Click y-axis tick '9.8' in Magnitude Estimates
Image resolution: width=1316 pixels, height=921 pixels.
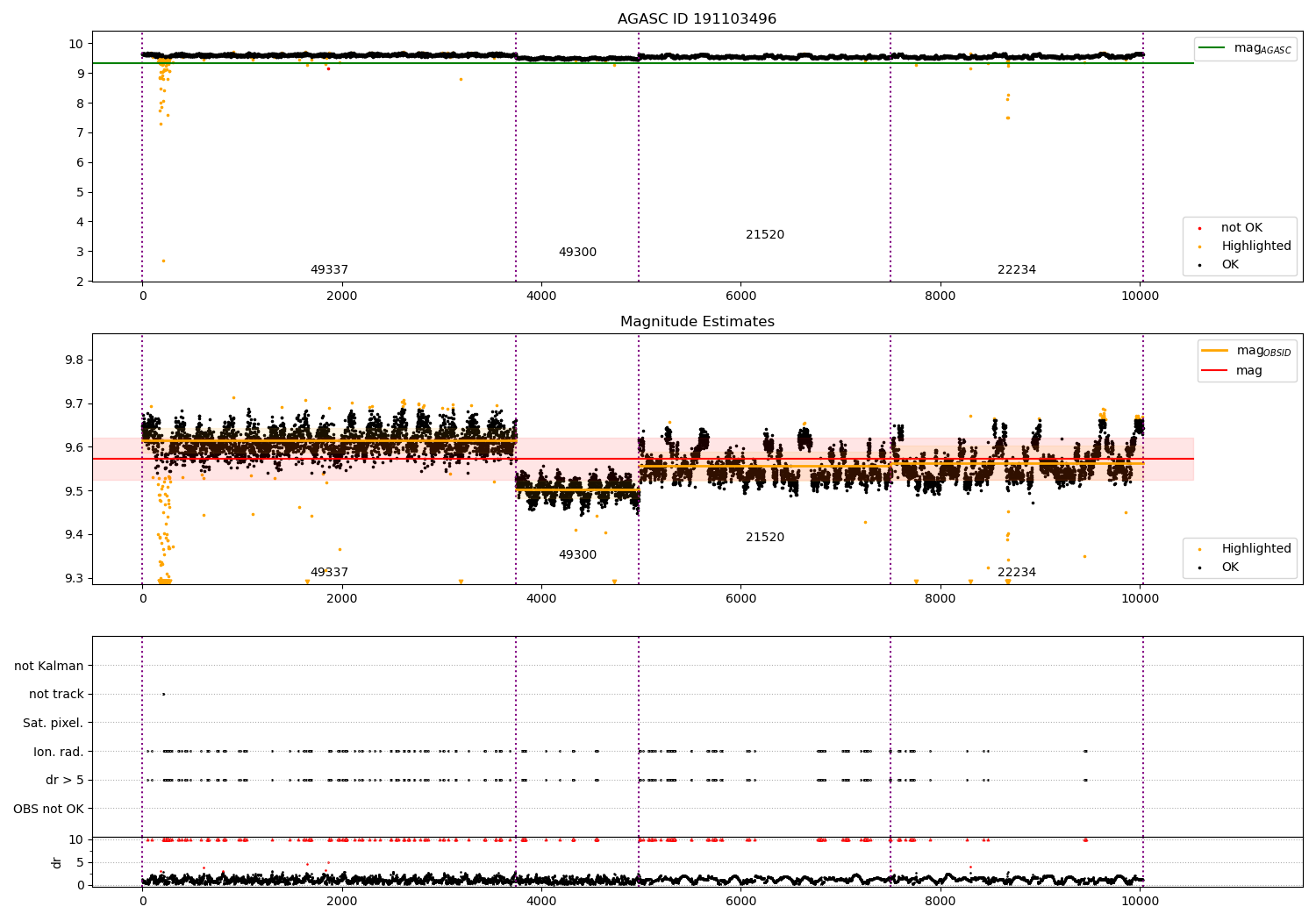click(74, 361)
